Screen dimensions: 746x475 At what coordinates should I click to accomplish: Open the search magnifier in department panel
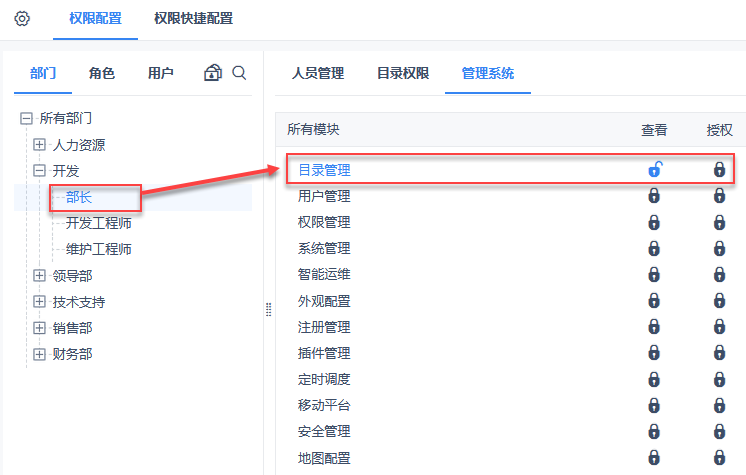point(239,73)
